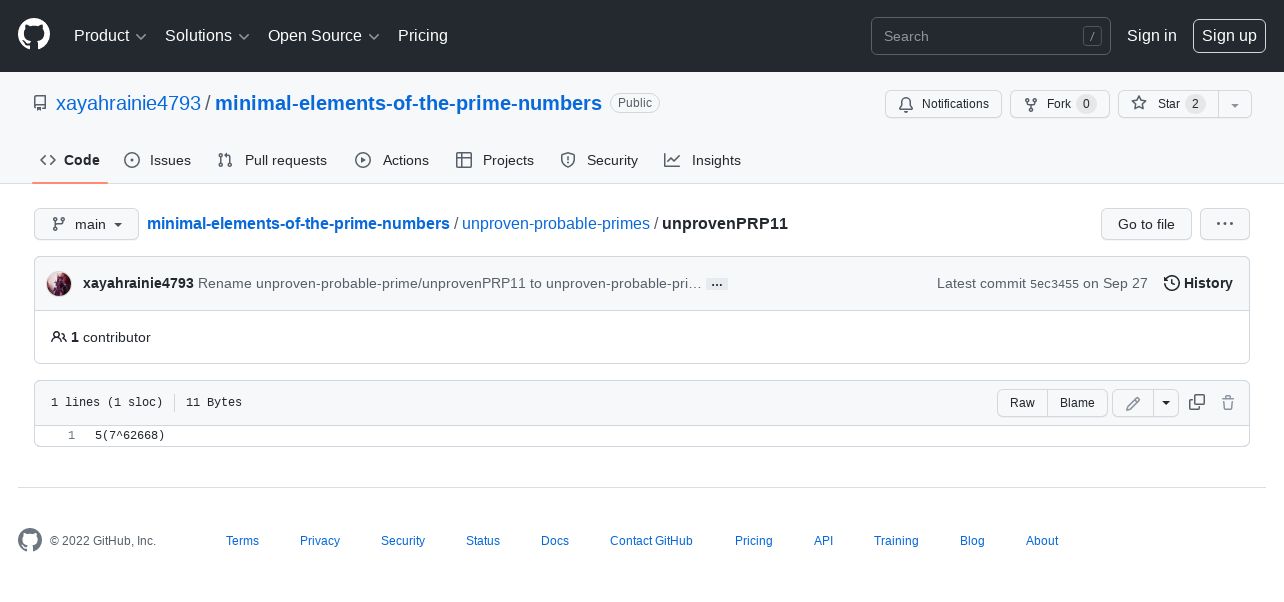Image resolution: width=1284 pixels, height=602 pixels.
Task: Click the Notifications bell button
Action: click(943, 104)
